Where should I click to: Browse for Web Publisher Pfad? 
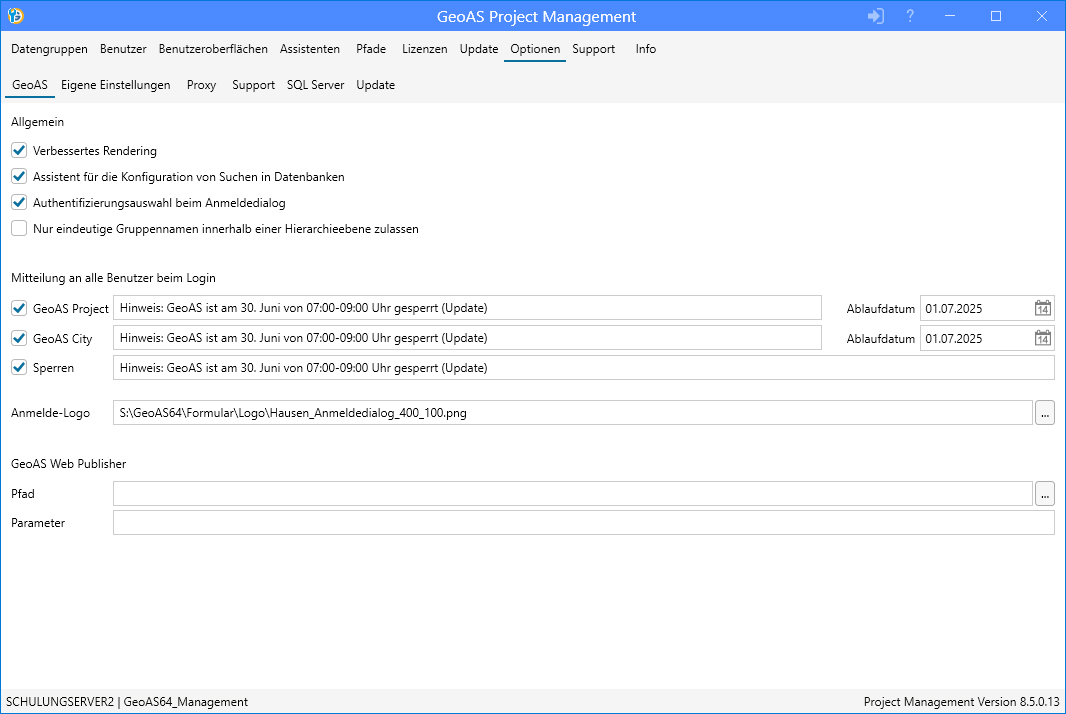[x=1045, y=494]
